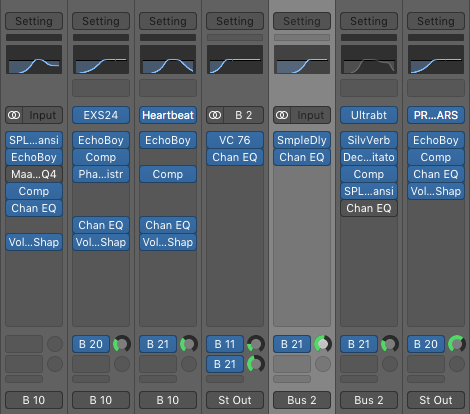Open the Ultrabt instrument slot
The image size is (470, 414).
point(369,115)
